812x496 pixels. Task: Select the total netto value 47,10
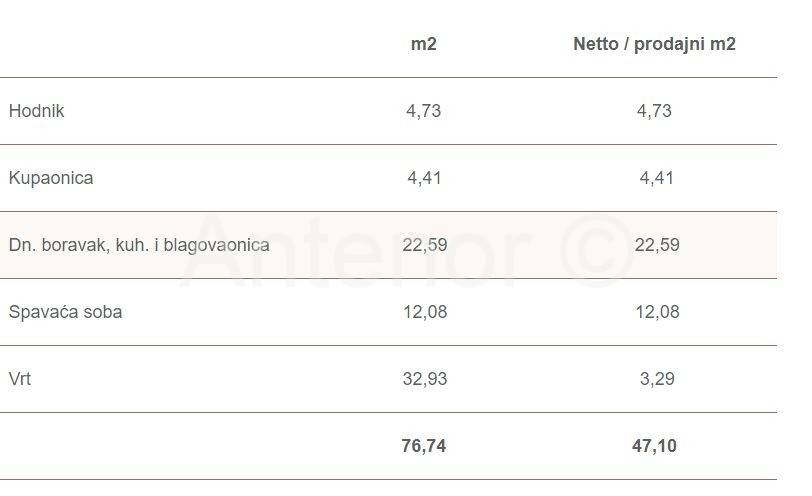coord(654,446)
